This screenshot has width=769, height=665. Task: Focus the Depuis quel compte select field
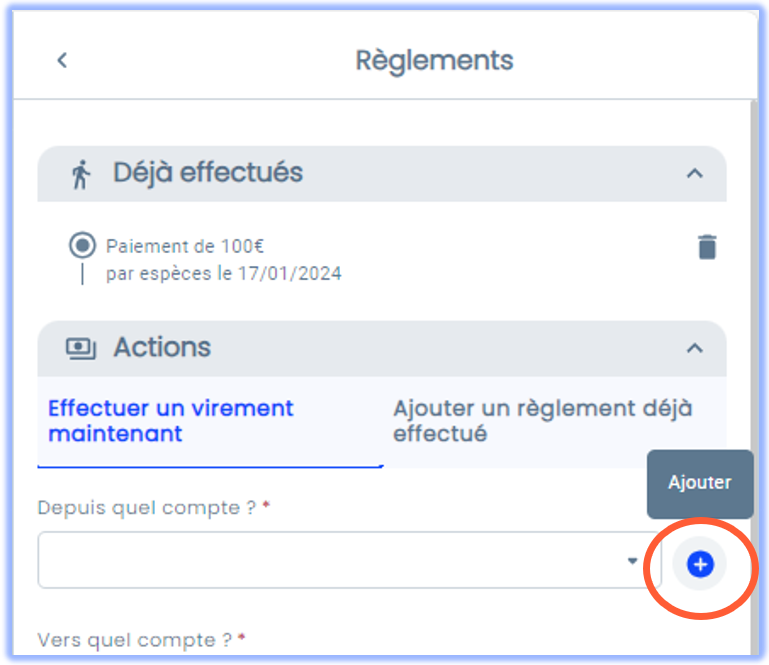click(x=350, y=560)
